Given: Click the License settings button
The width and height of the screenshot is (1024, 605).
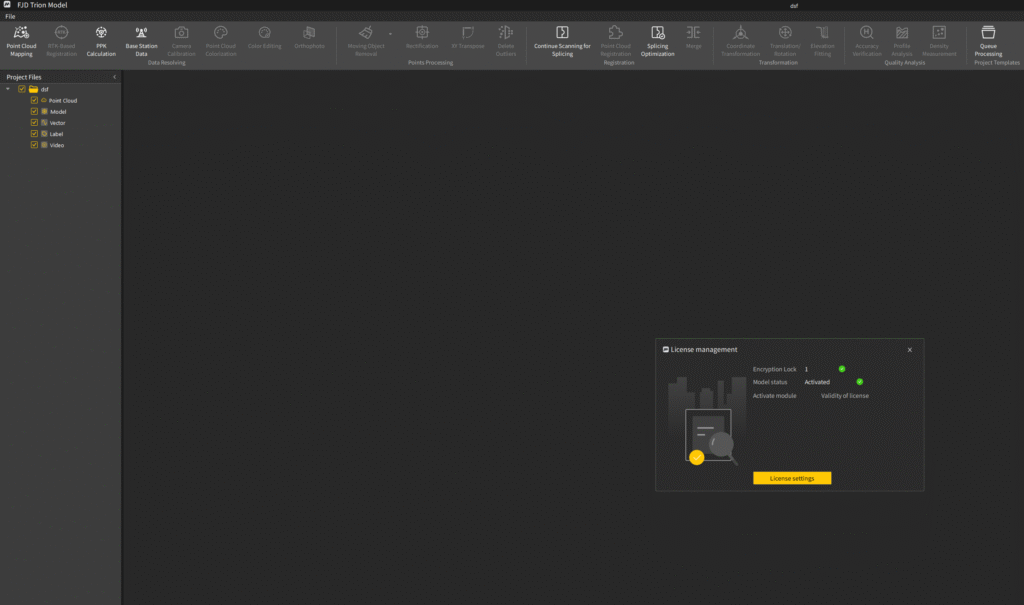Looking at the screenshot, I should pyautogui.click(x=792, y=478).
